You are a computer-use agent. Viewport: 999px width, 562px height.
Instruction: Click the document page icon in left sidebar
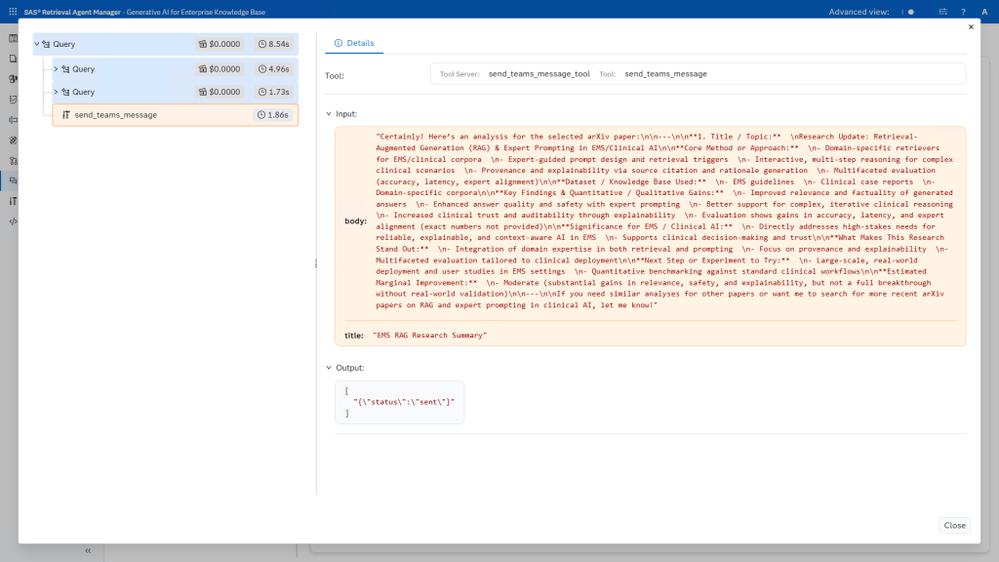[x=13, y=59]
